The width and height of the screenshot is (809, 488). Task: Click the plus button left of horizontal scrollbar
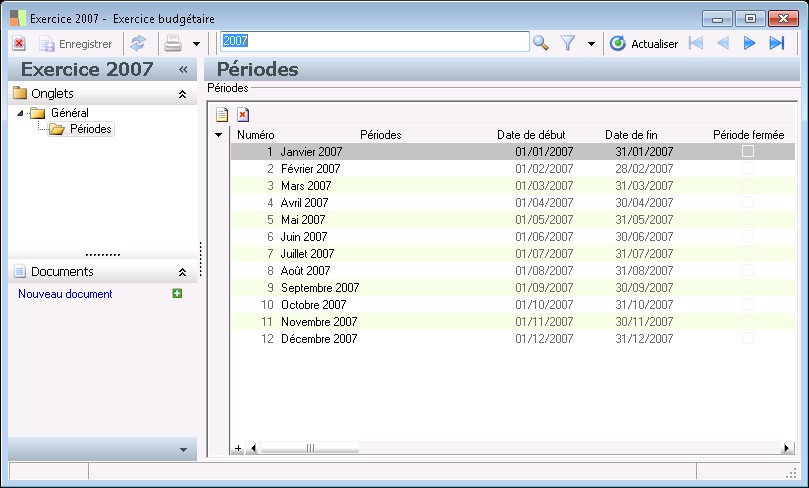(238, 448)
